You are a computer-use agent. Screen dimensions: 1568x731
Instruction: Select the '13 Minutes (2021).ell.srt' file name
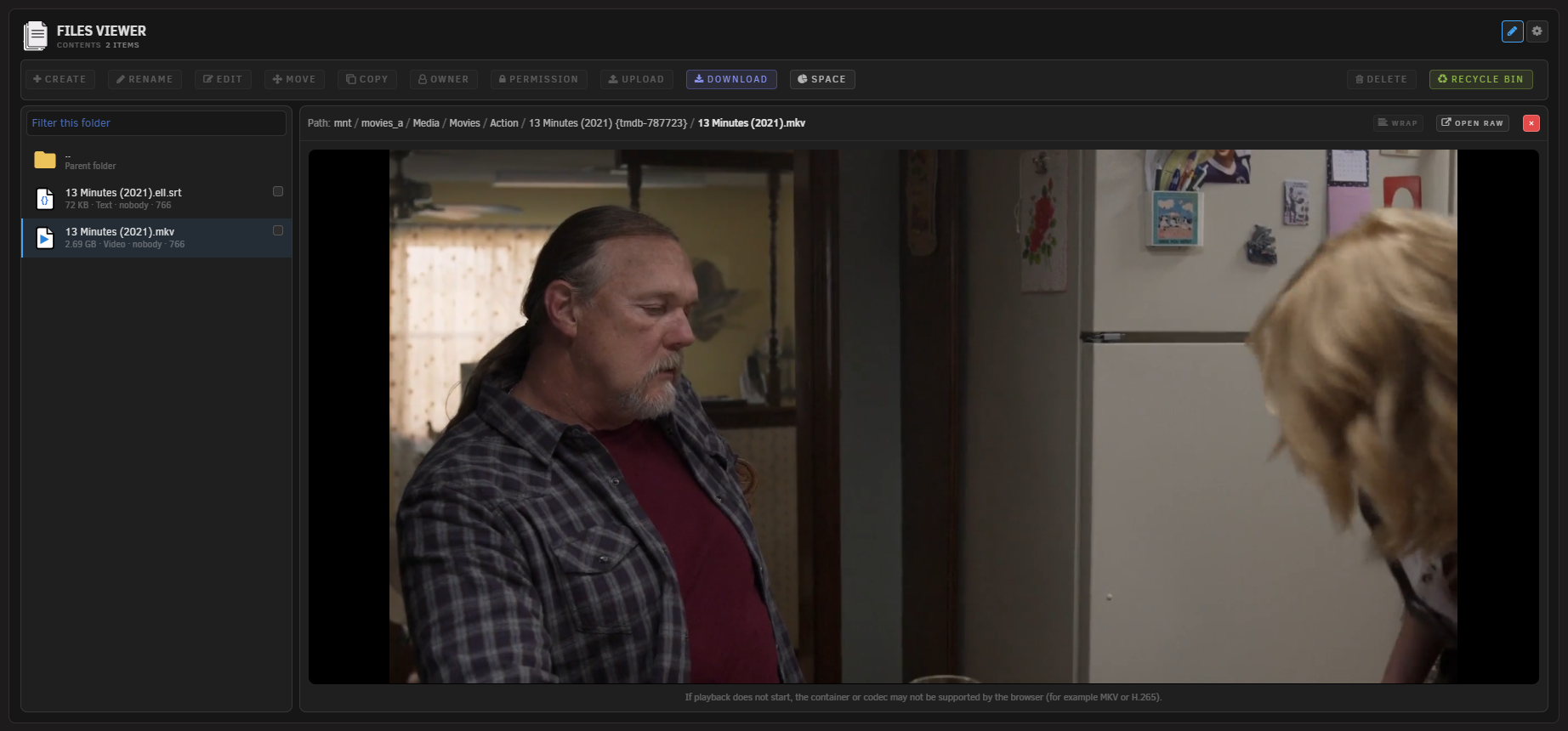[123, 193]
